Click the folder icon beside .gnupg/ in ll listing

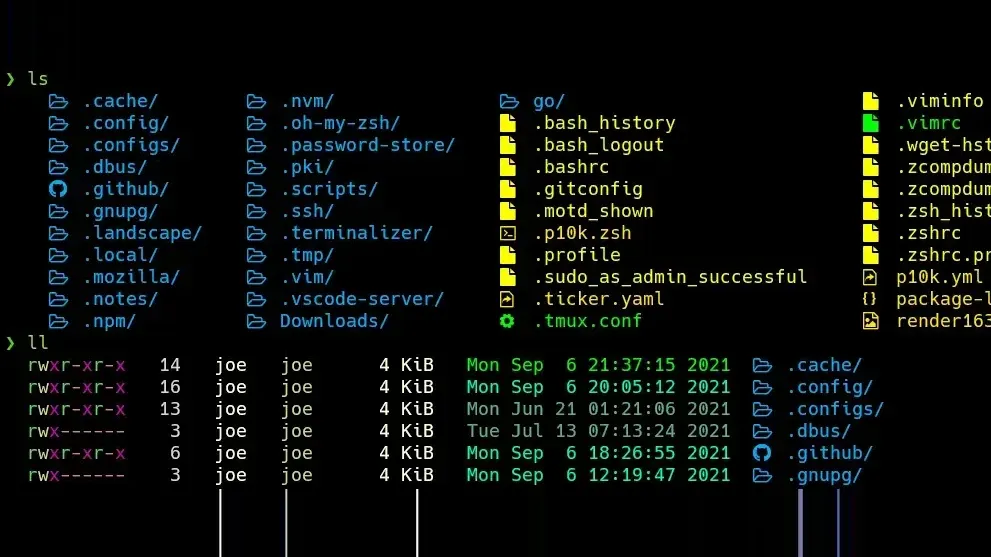pos(762,475)
